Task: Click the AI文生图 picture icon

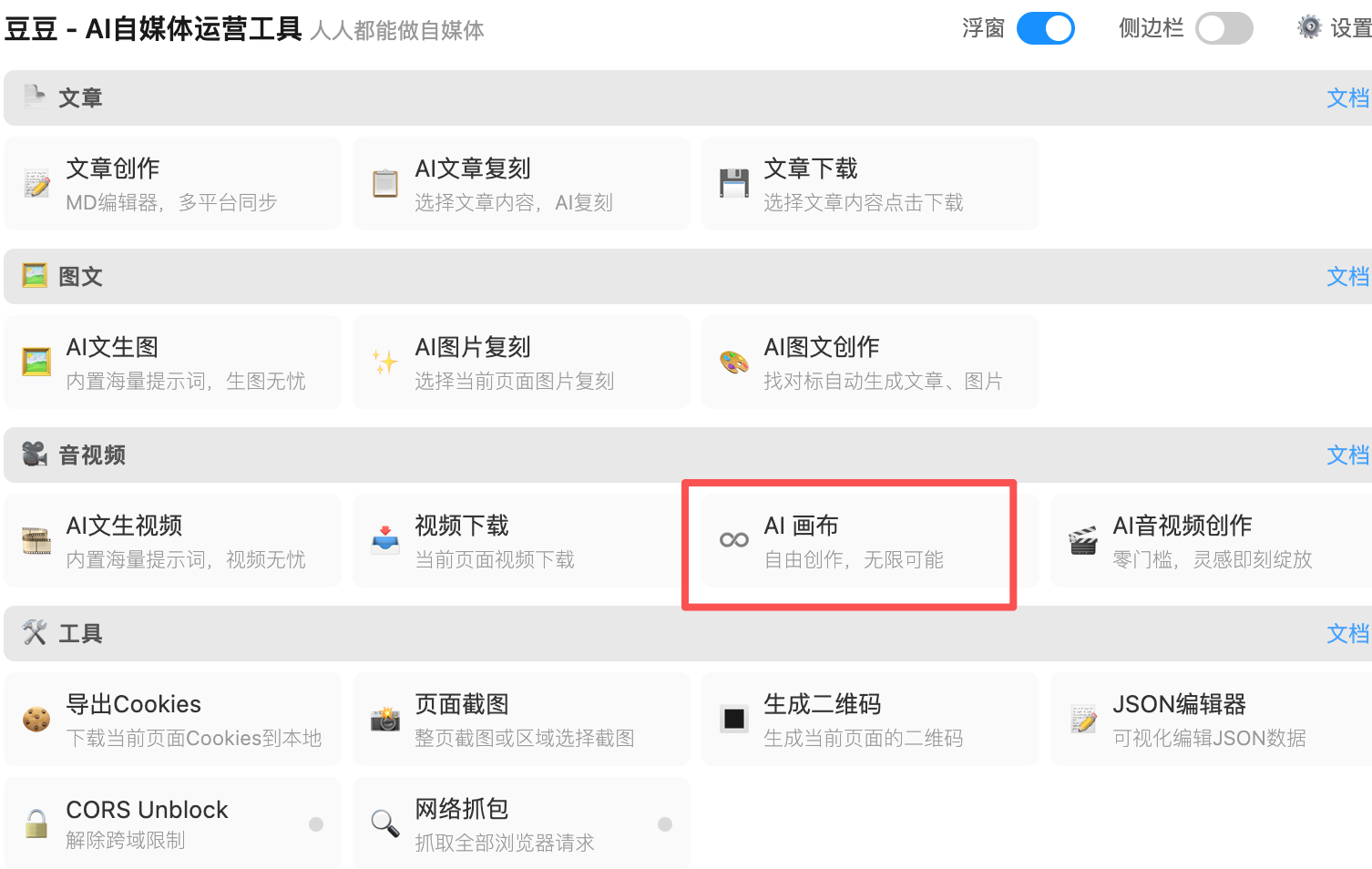Action: point(36,363)
